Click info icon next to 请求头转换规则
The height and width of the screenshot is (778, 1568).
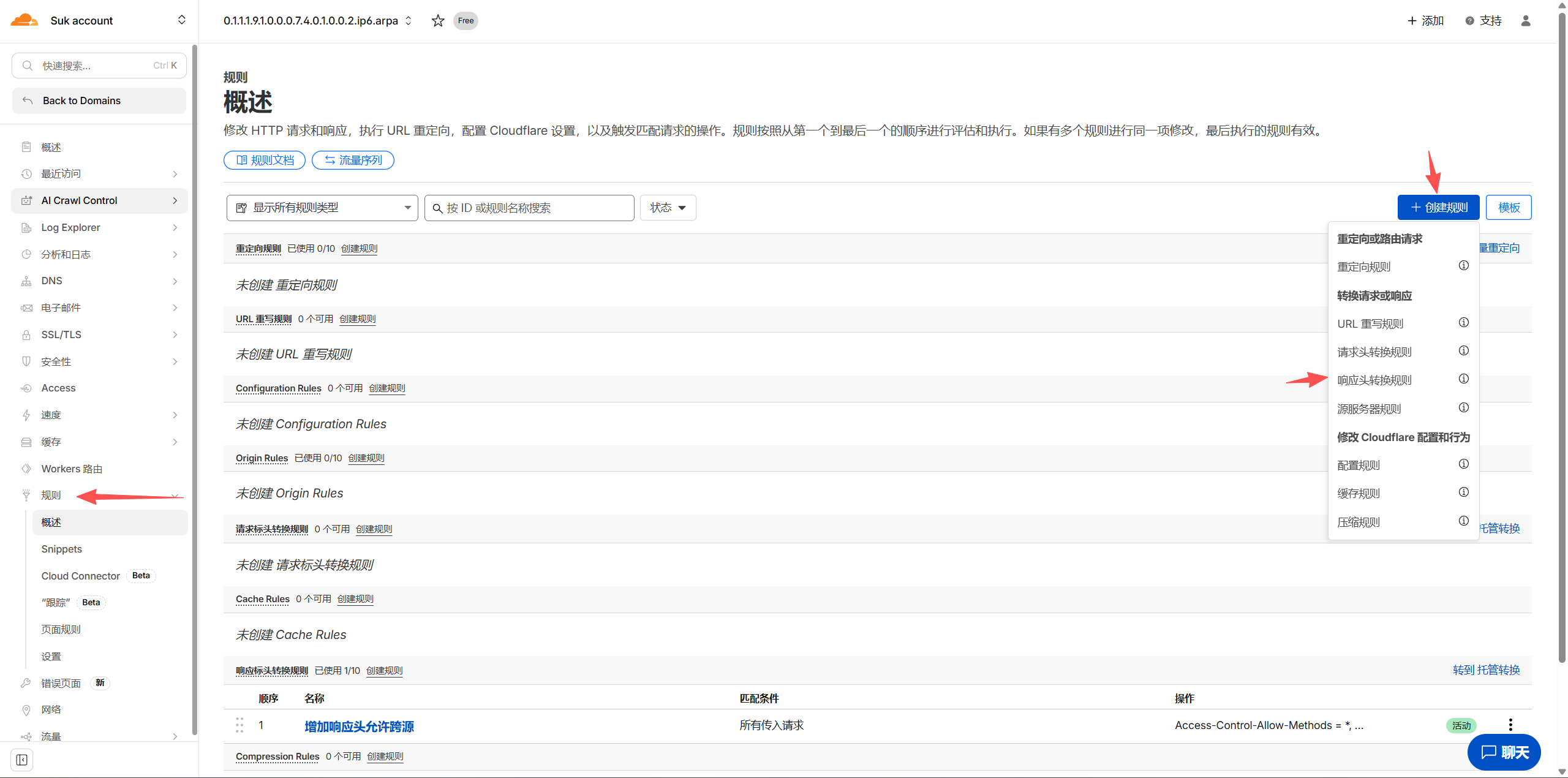[x=1464, y=351]
